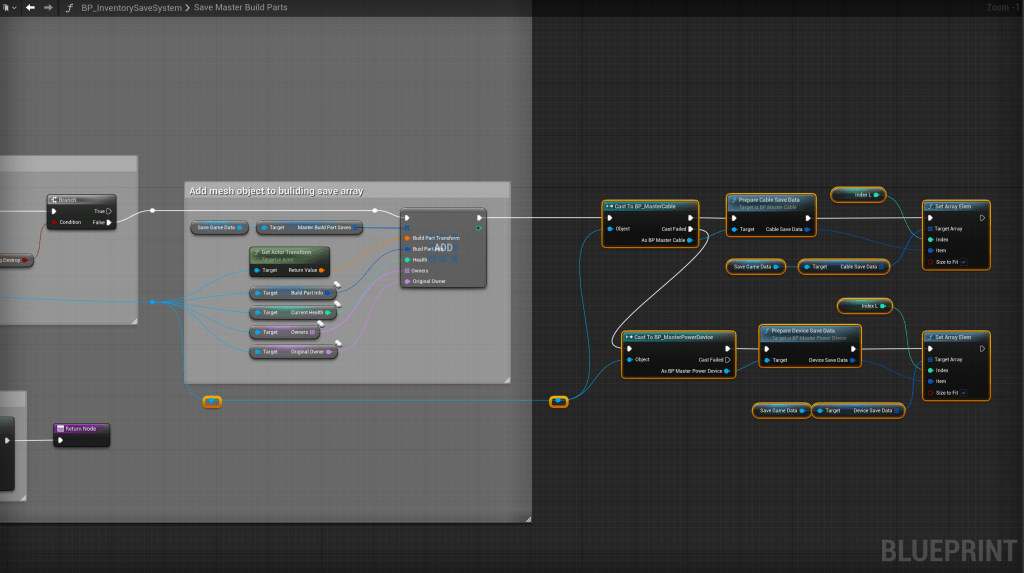The image size is (1024, 573).
Task: Select the reroute node left of Cast To BP_MasterPowerDevice
Action: pyautogui.click(x=559, y=402)
